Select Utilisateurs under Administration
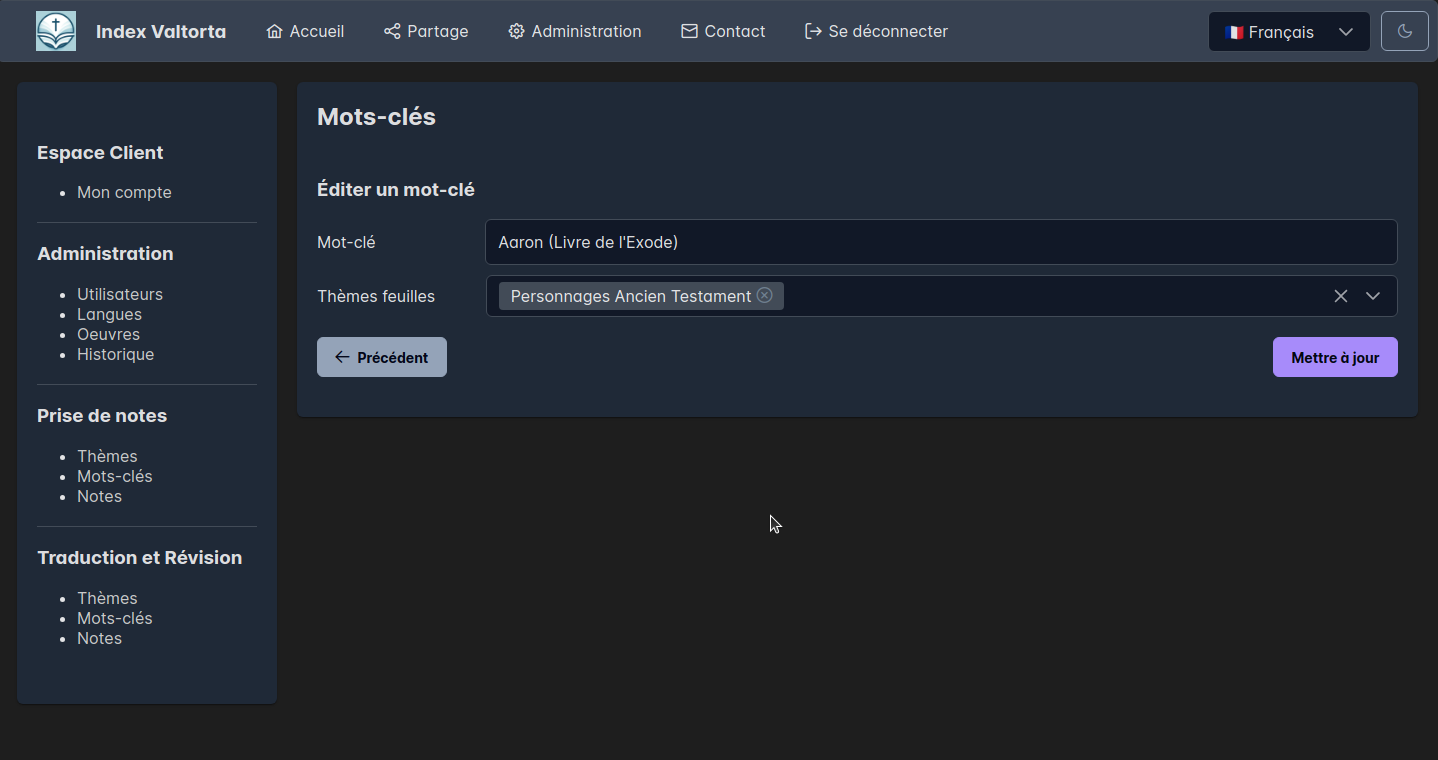The height and width of the screenshot is (760, 1438). (120, 294)
